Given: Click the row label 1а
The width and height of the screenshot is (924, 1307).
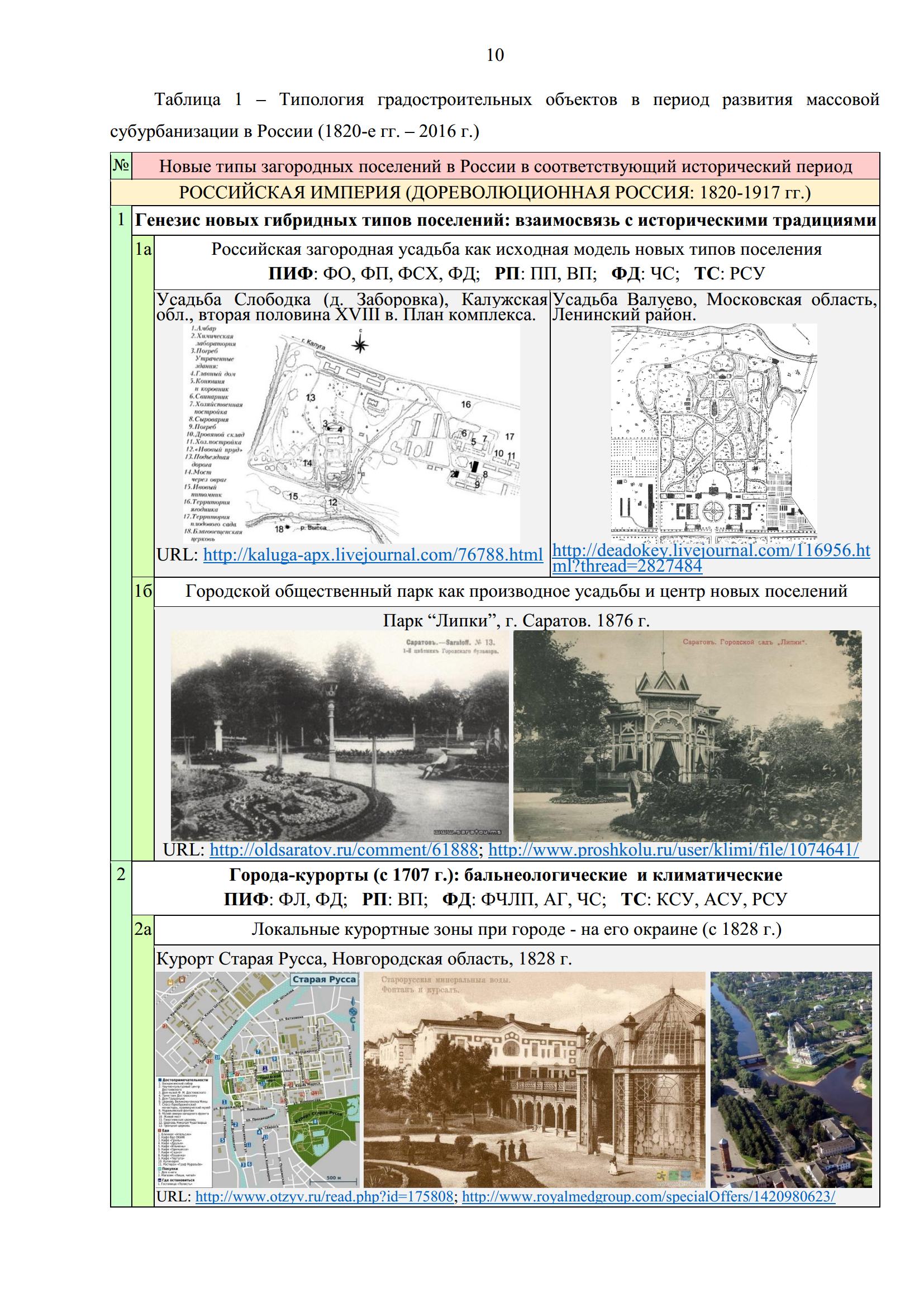Looking at the screenshot, I should tap(143, 249).
